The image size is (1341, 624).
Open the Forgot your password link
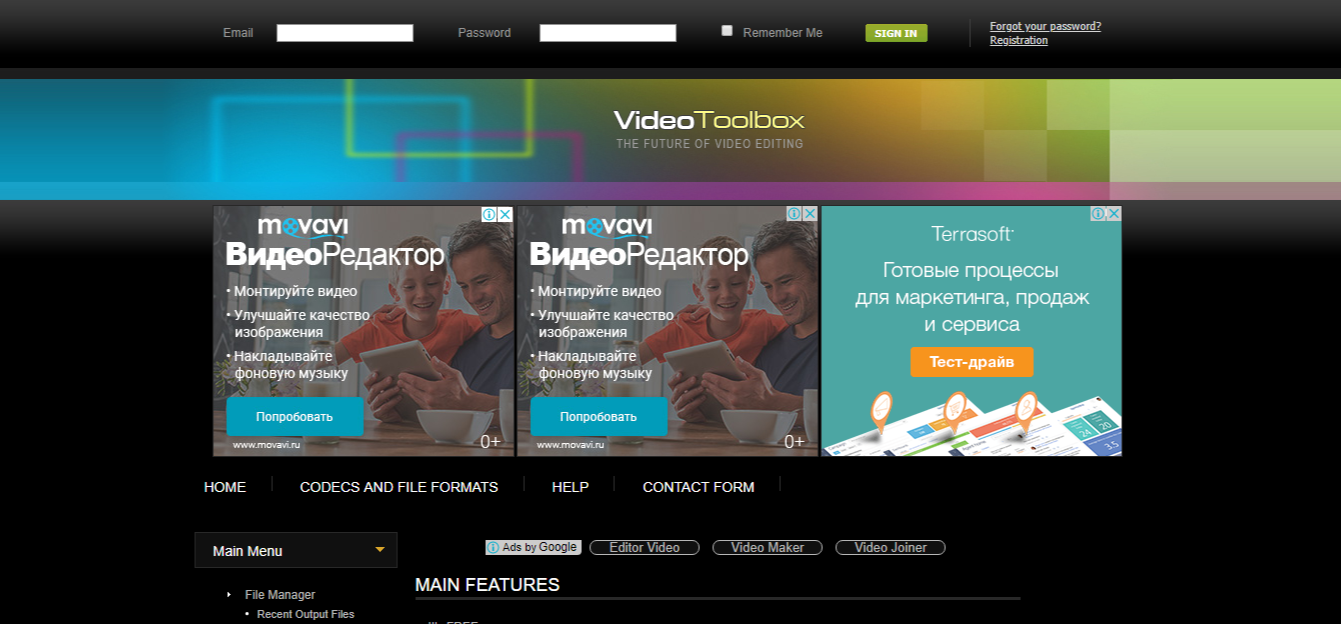coord(1044,26)
